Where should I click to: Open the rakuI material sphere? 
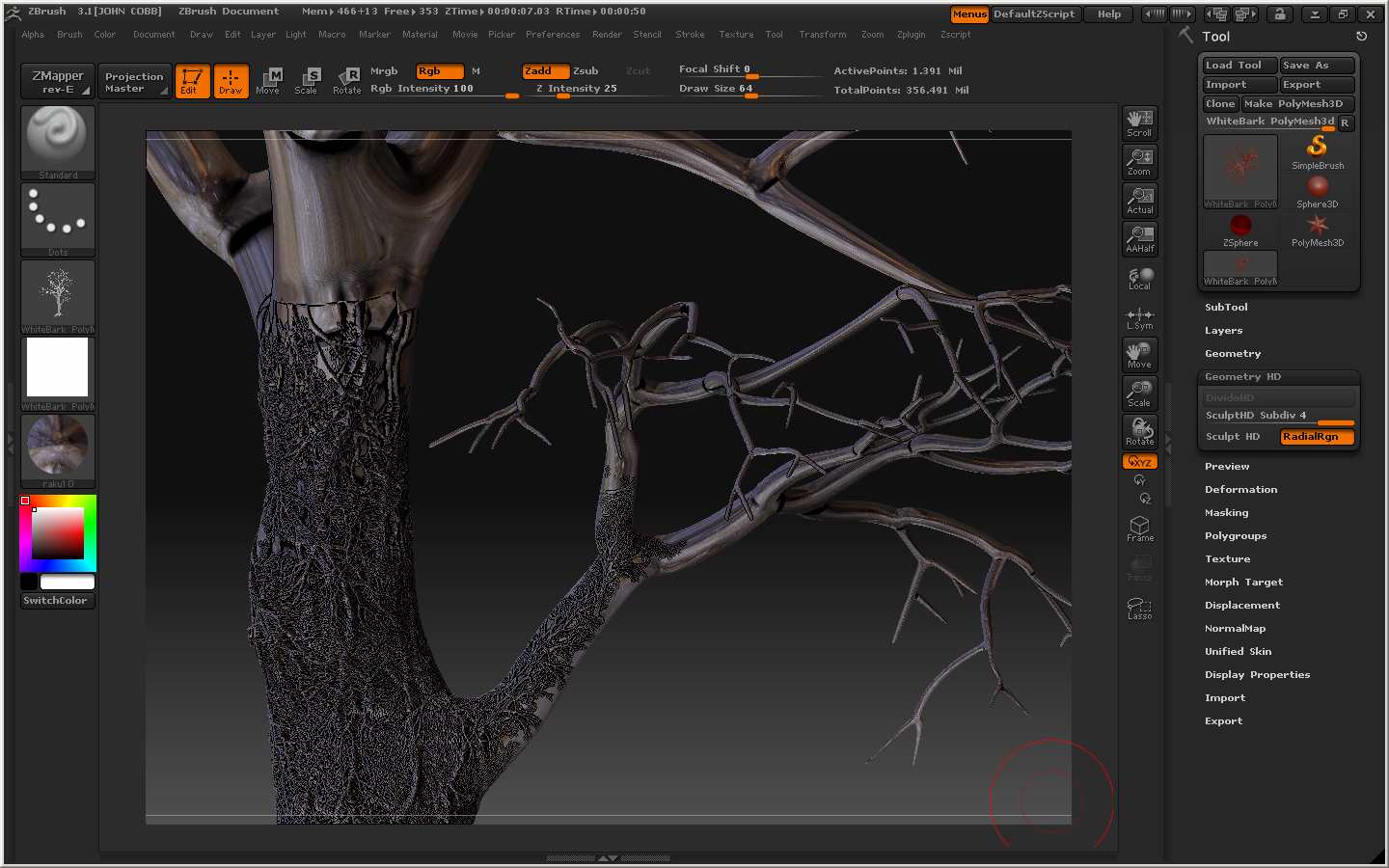tap(58, 450)
